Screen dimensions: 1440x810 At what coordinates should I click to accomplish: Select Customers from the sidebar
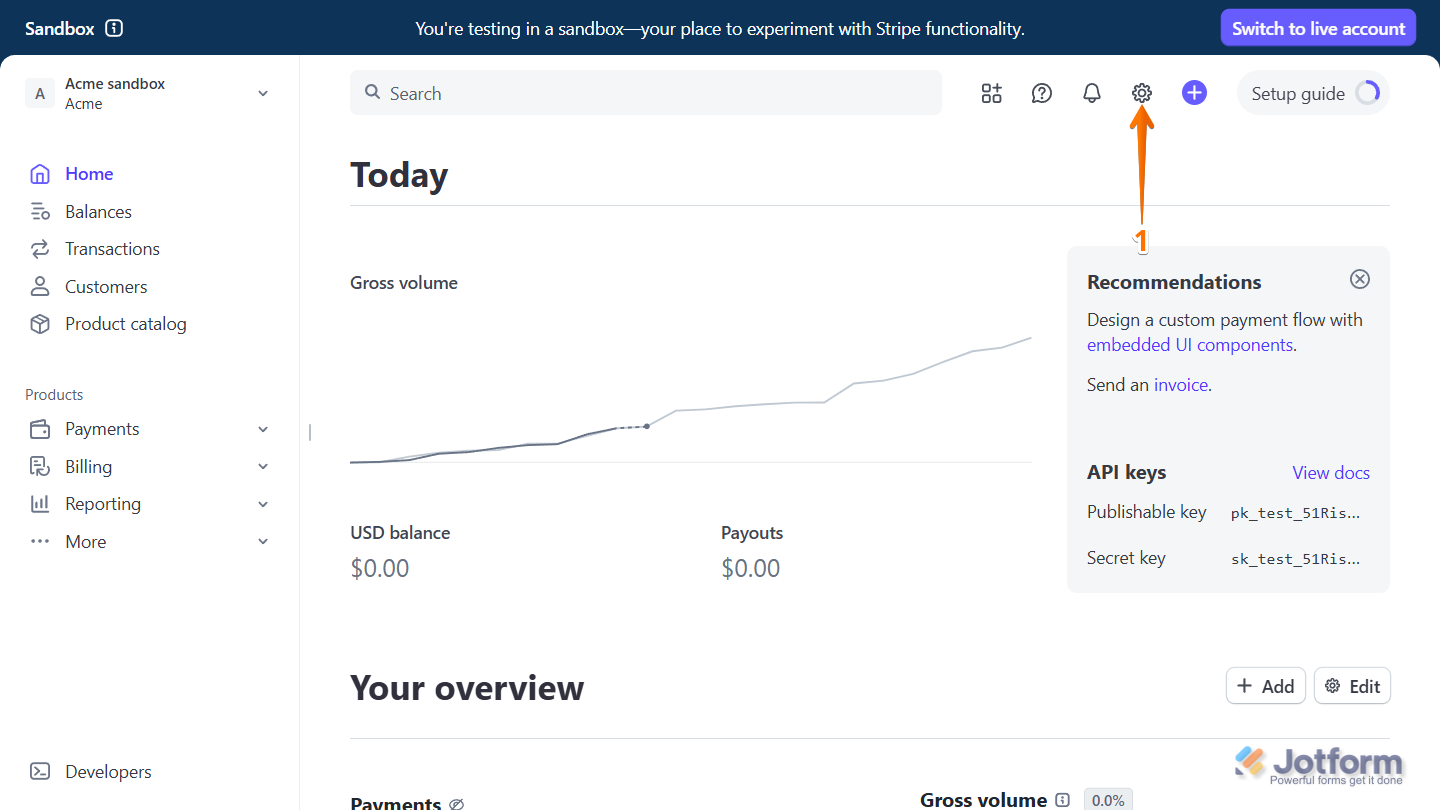coord(106,286)
